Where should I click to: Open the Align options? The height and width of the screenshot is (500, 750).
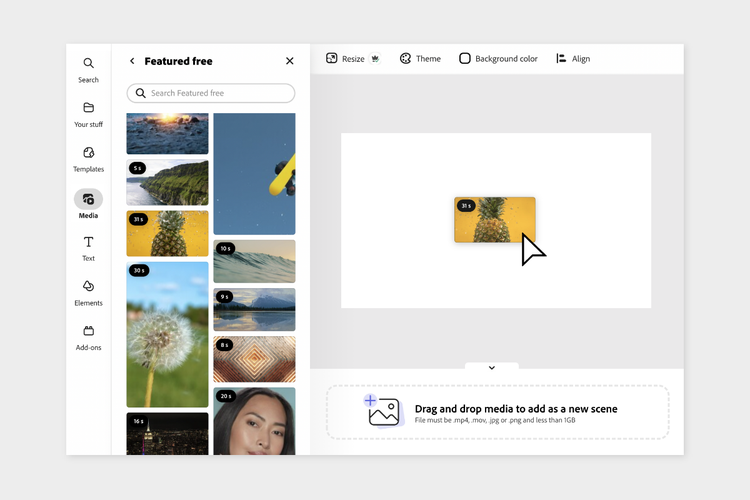click(573, 58)
